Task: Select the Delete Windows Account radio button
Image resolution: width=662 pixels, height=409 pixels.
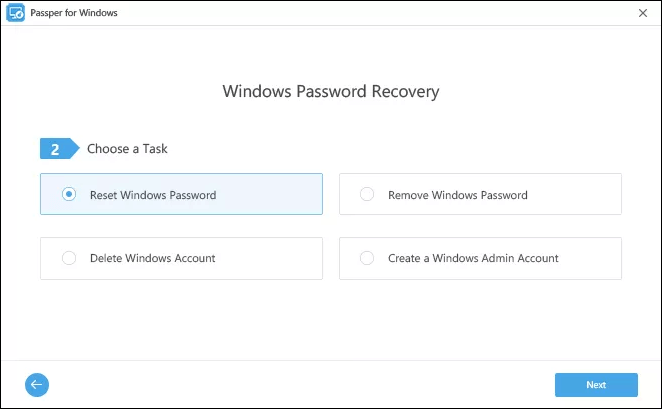Action: tap(69, 258)
